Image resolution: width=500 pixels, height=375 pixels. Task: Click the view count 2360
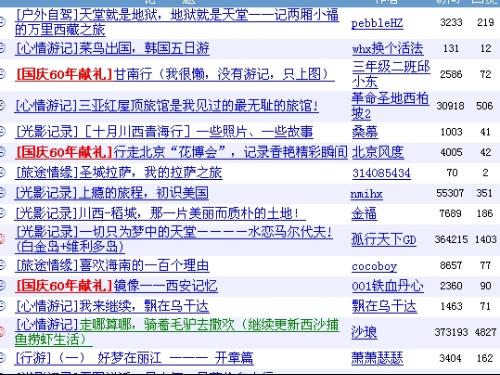451,286
